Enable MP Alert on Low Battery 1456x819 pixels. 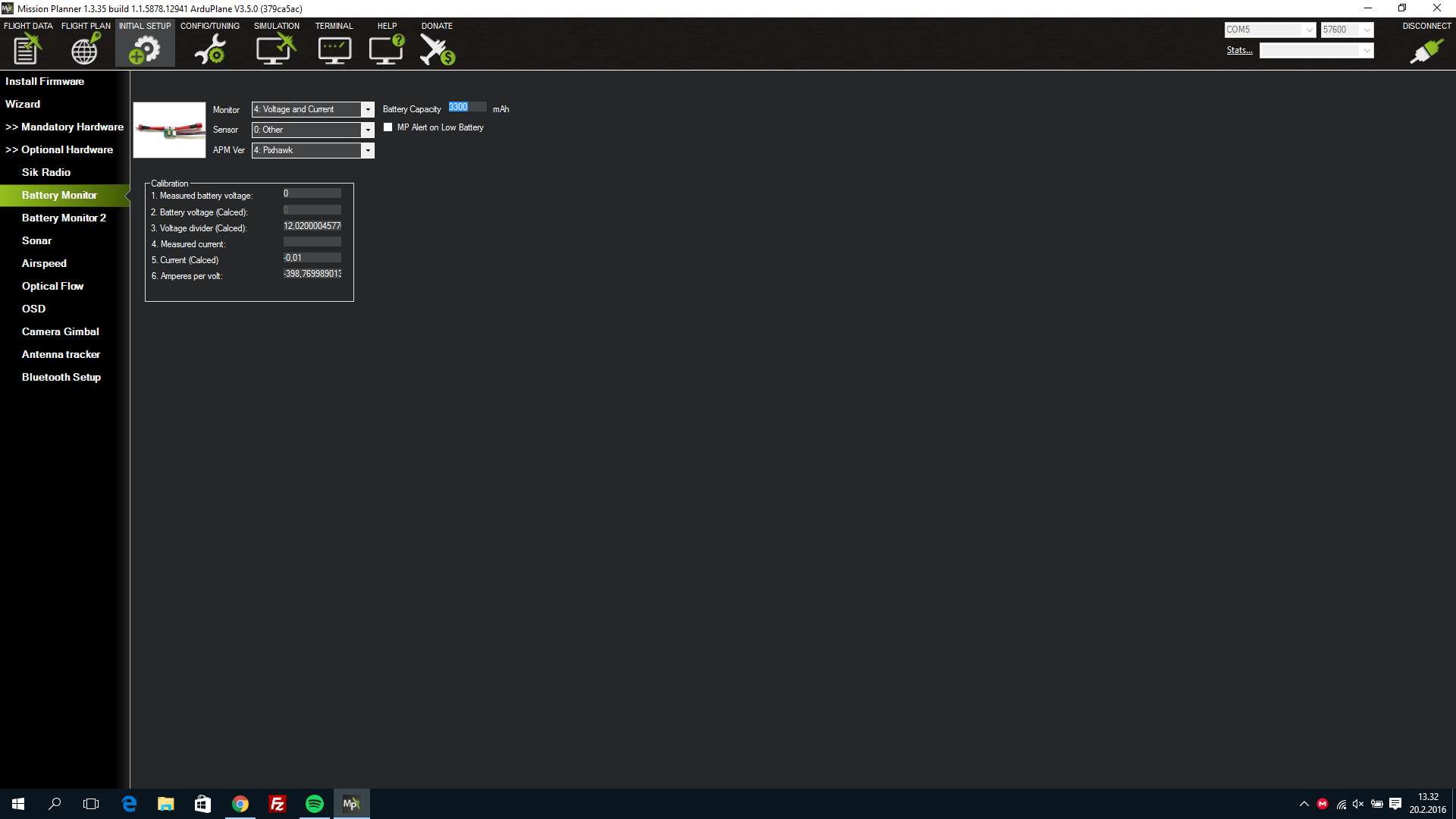(388, 127)
